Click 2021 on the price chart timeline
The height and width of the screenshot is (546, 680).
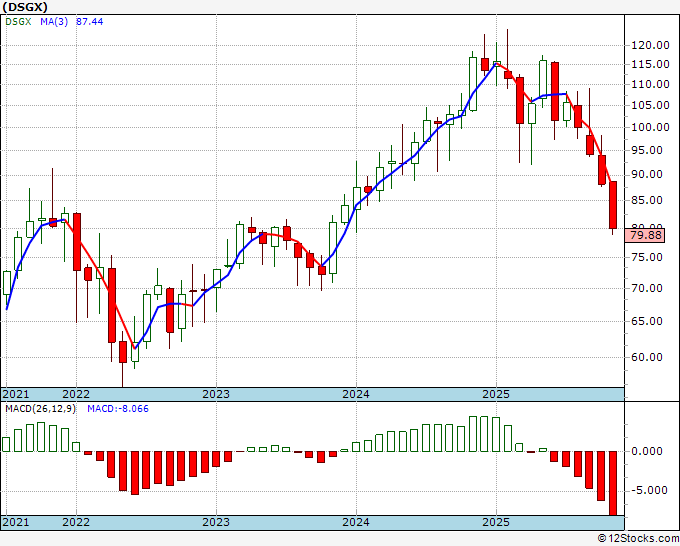[x=16, y=394]
